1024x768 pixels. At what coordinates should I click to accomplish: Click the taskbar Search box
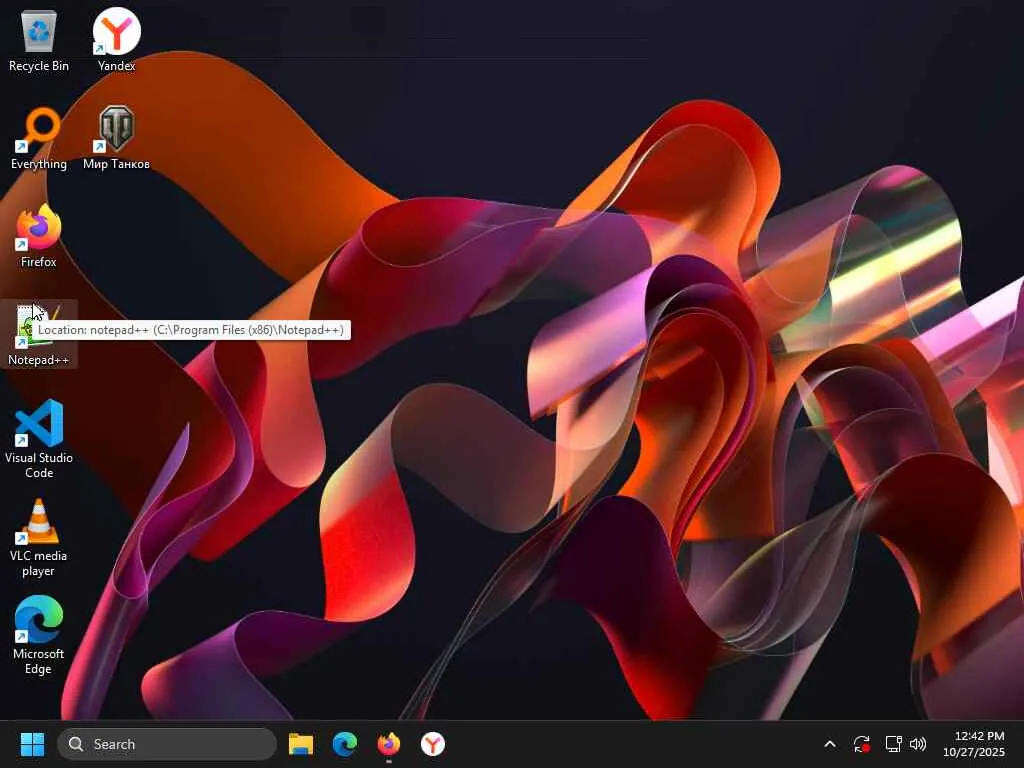(167, 744)
